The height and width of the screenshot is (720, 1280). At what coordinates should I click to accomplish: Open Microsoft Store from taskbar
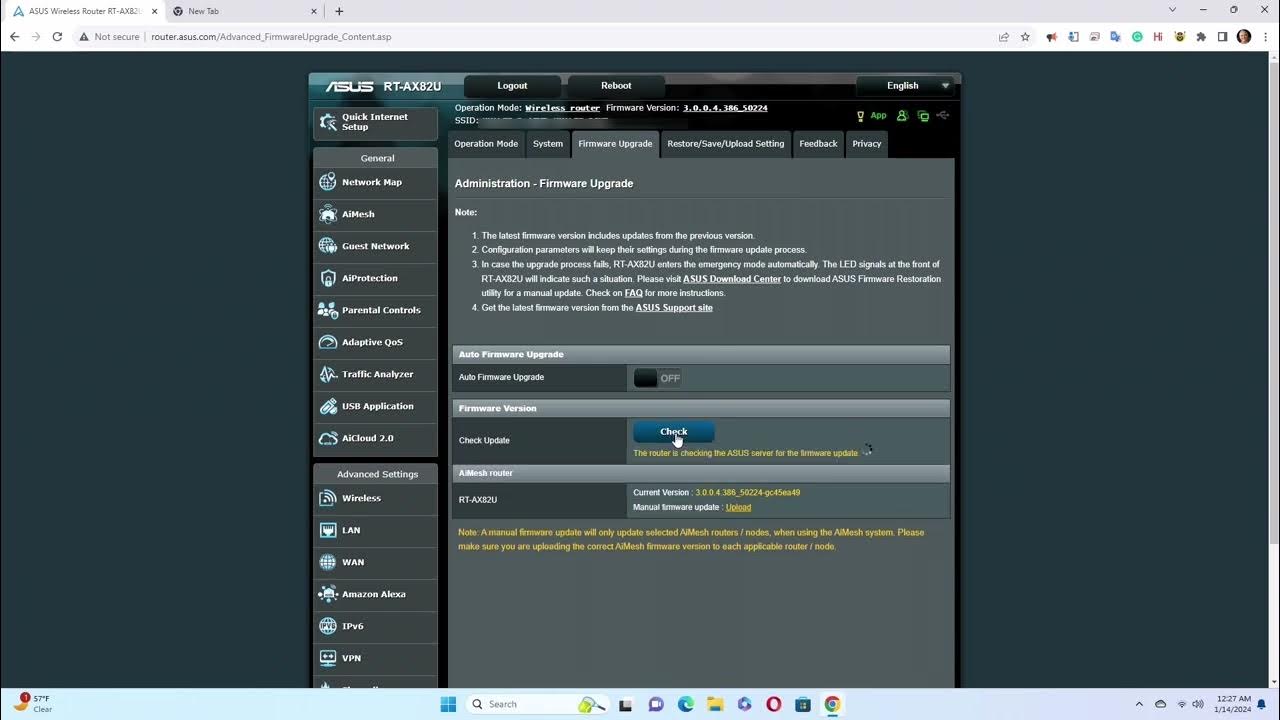click(803, 704)
